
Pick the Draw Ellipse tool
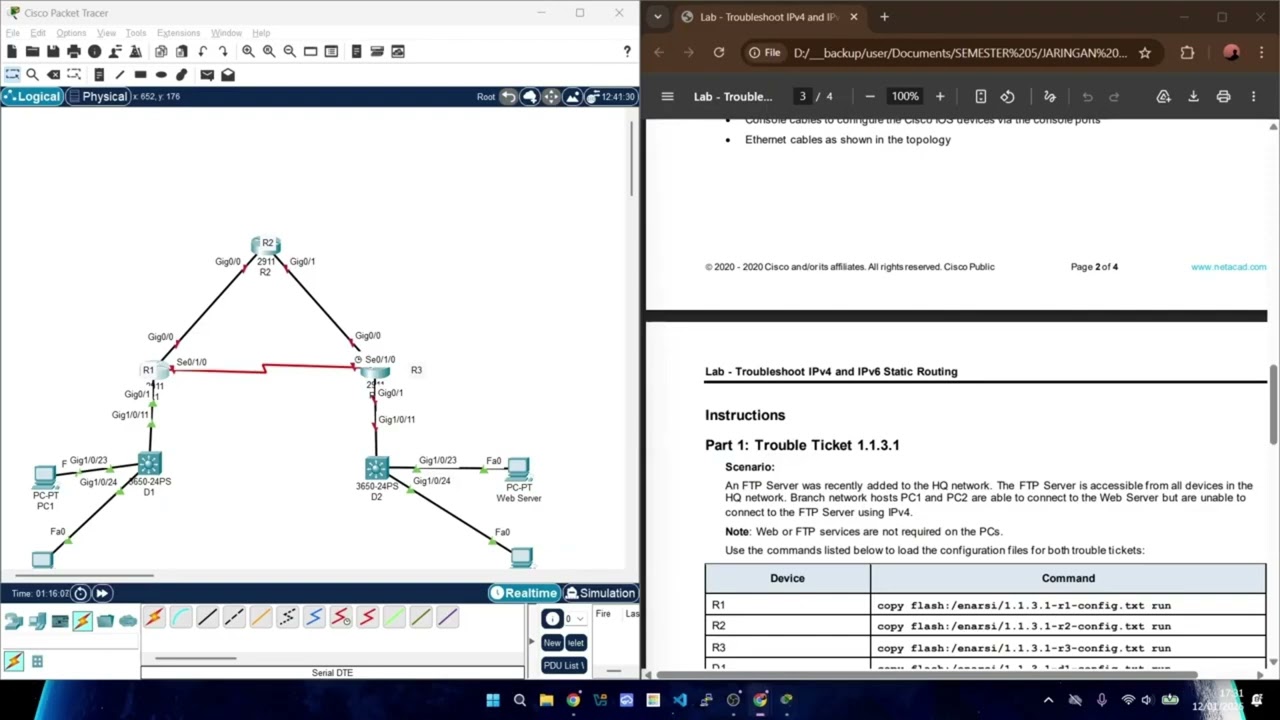pos(161,75)
